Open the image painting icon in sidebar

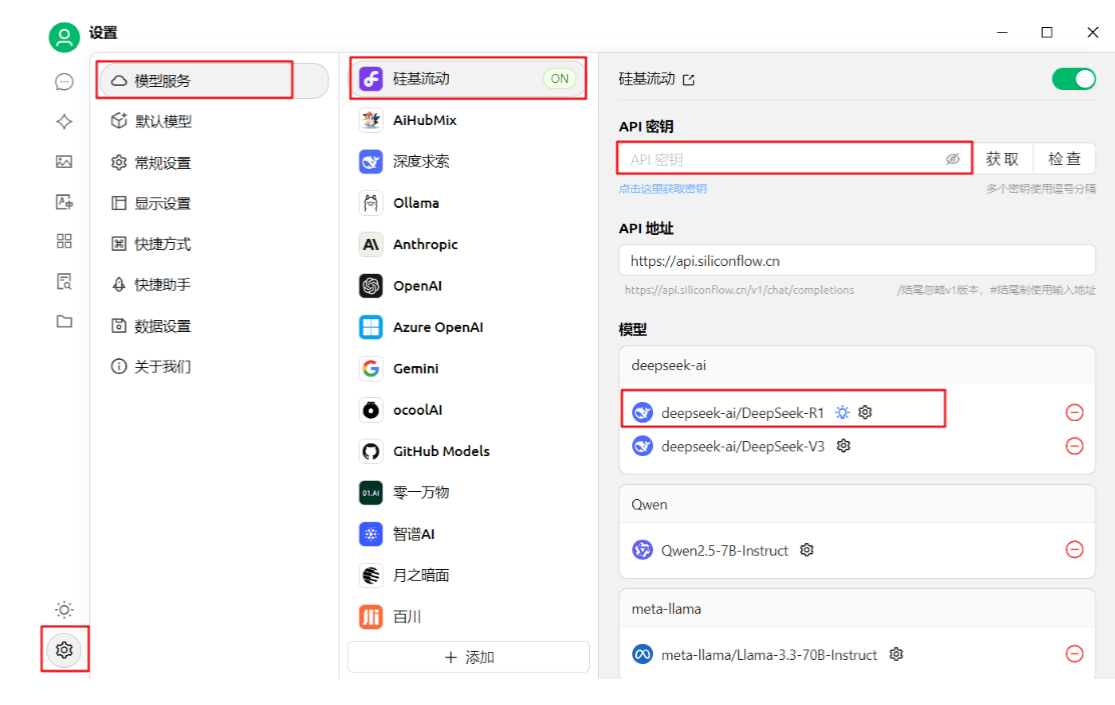64,162
